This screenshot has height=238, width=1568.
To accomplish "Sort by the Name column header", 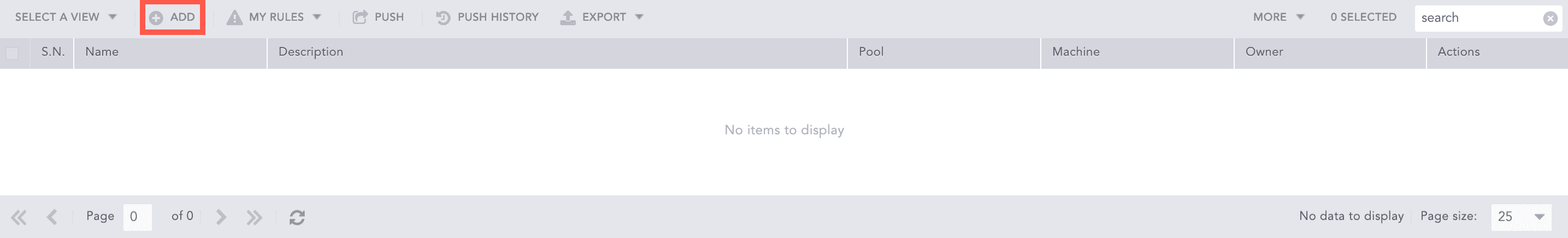I will [x=102, y=52].
